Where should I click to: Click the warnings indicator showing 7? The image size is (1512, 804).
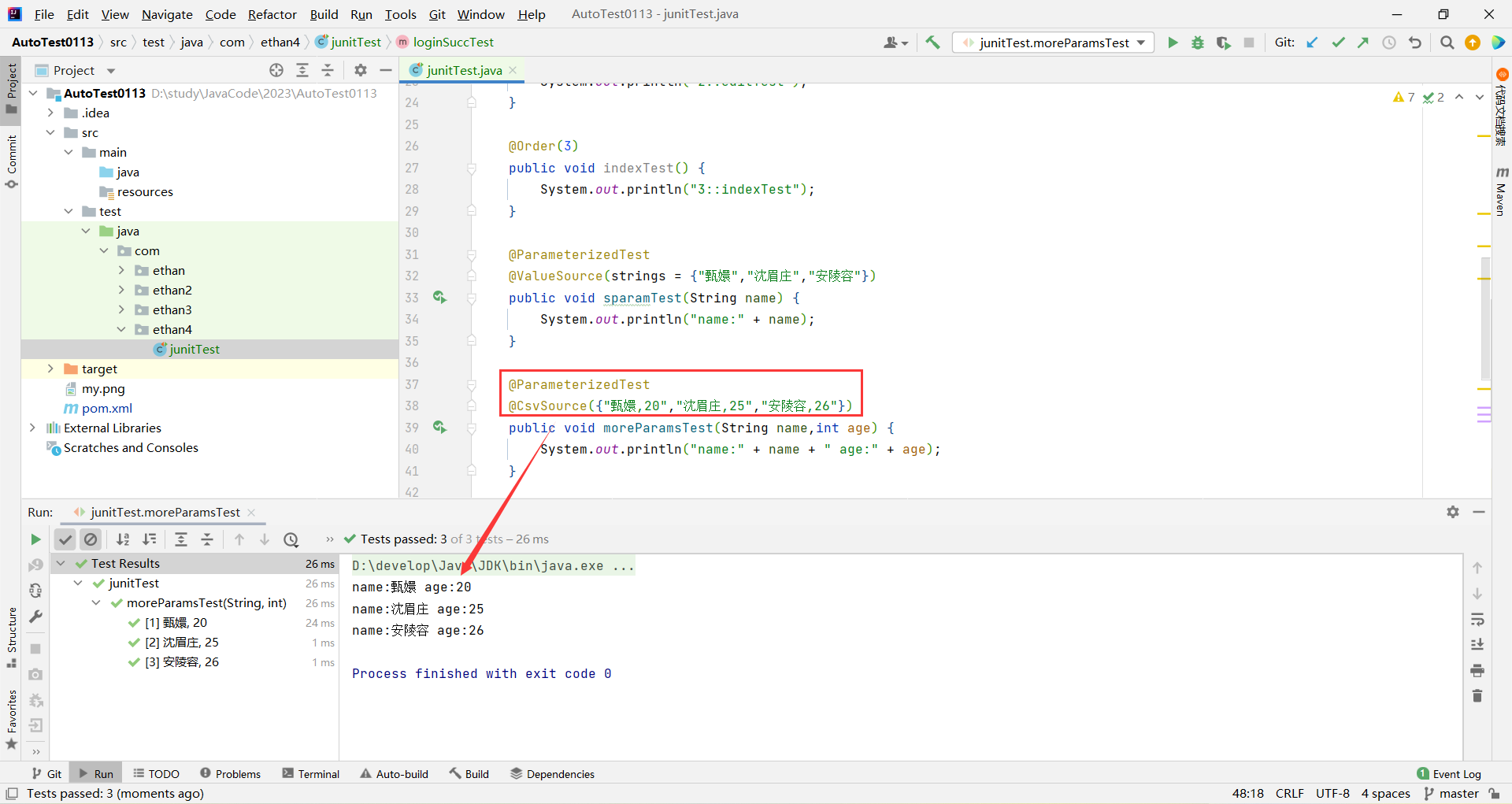(1403, 98)
